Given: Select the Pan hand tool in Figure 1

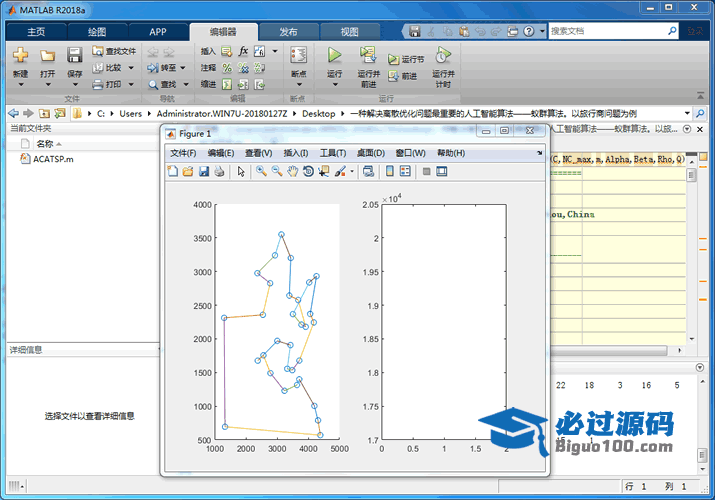Looking at the screenshot, I should [x=292, y=171].
